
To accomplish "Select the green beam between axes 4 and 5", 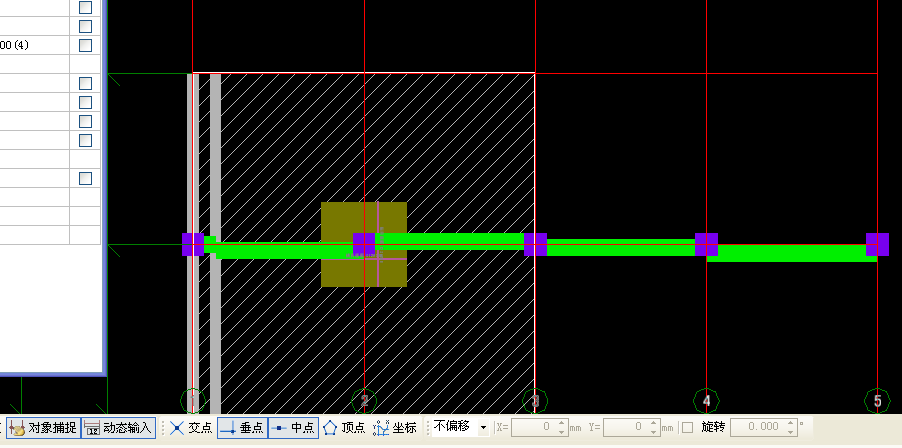I will click(x=792, y=253).
